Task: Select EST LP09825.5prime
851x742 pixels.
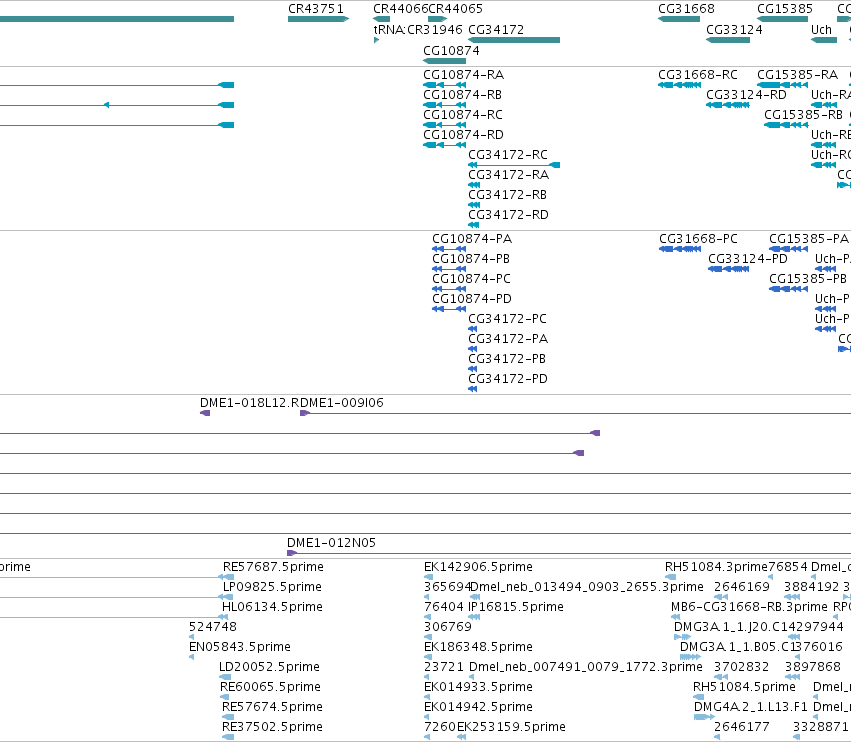Action: click(x=272, y=587)
